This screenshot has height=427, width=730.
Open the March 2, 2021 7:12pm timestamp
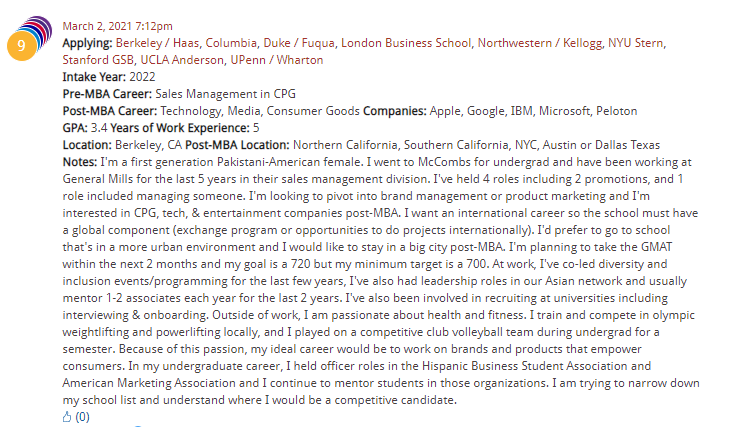(x=117, y=25)
